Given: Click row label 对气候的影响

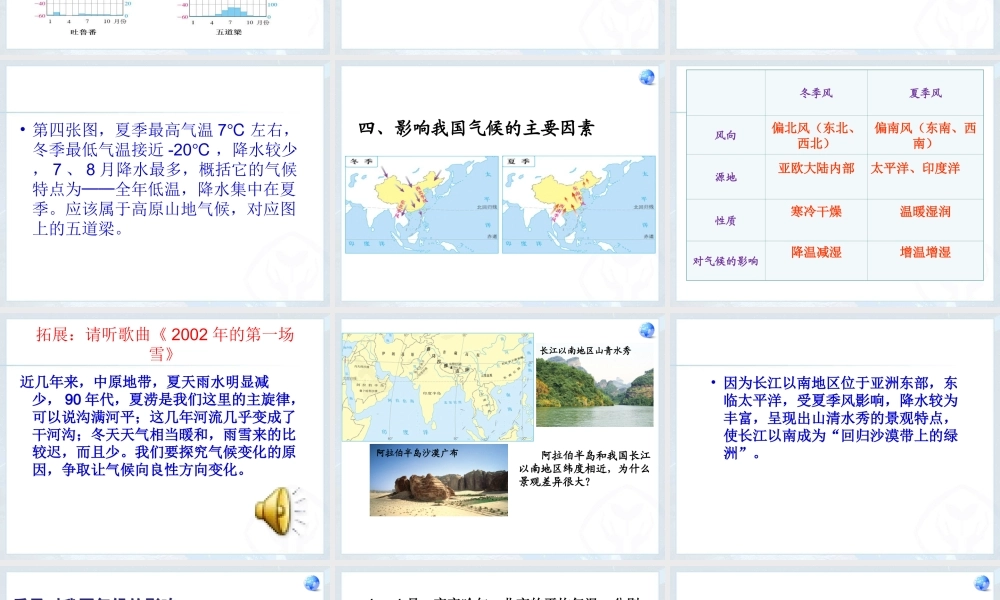Looking at the screenshot, I should point(725,261).
